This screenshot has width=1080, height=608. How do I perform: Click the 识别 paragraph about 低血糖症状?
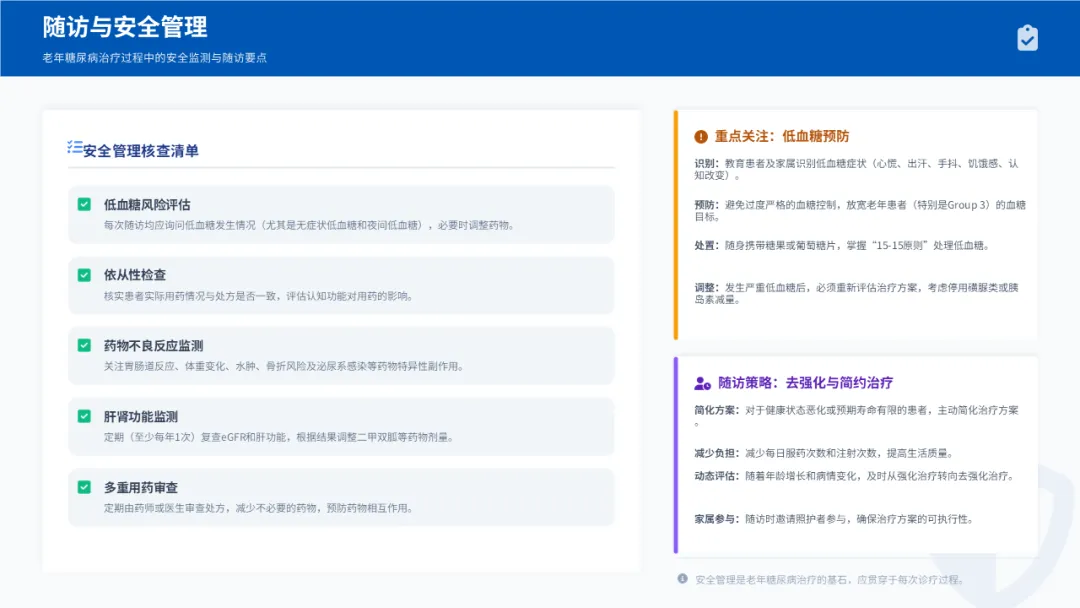pos(856,169)
